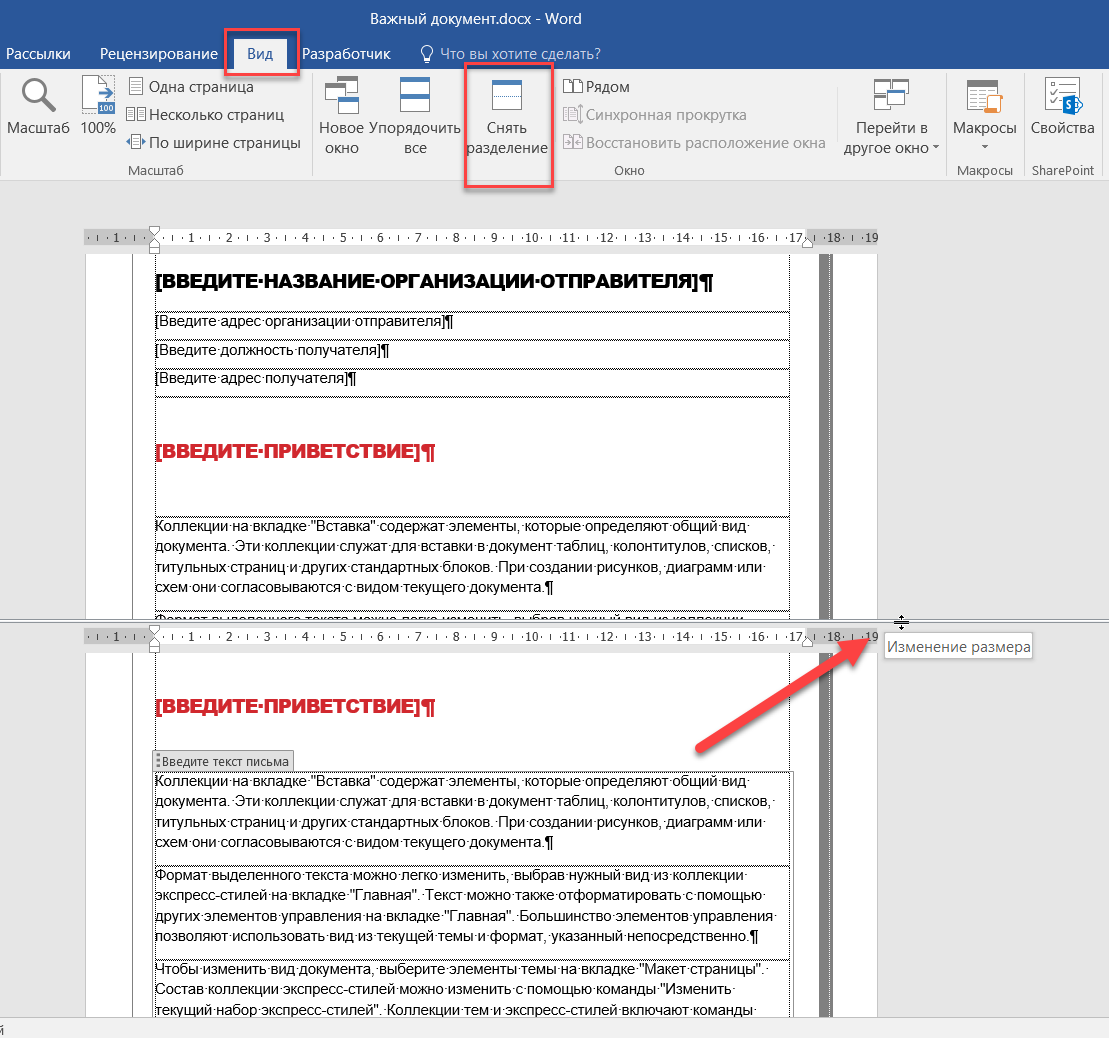Open SharePoint Свойства

tap(1062, 107)
